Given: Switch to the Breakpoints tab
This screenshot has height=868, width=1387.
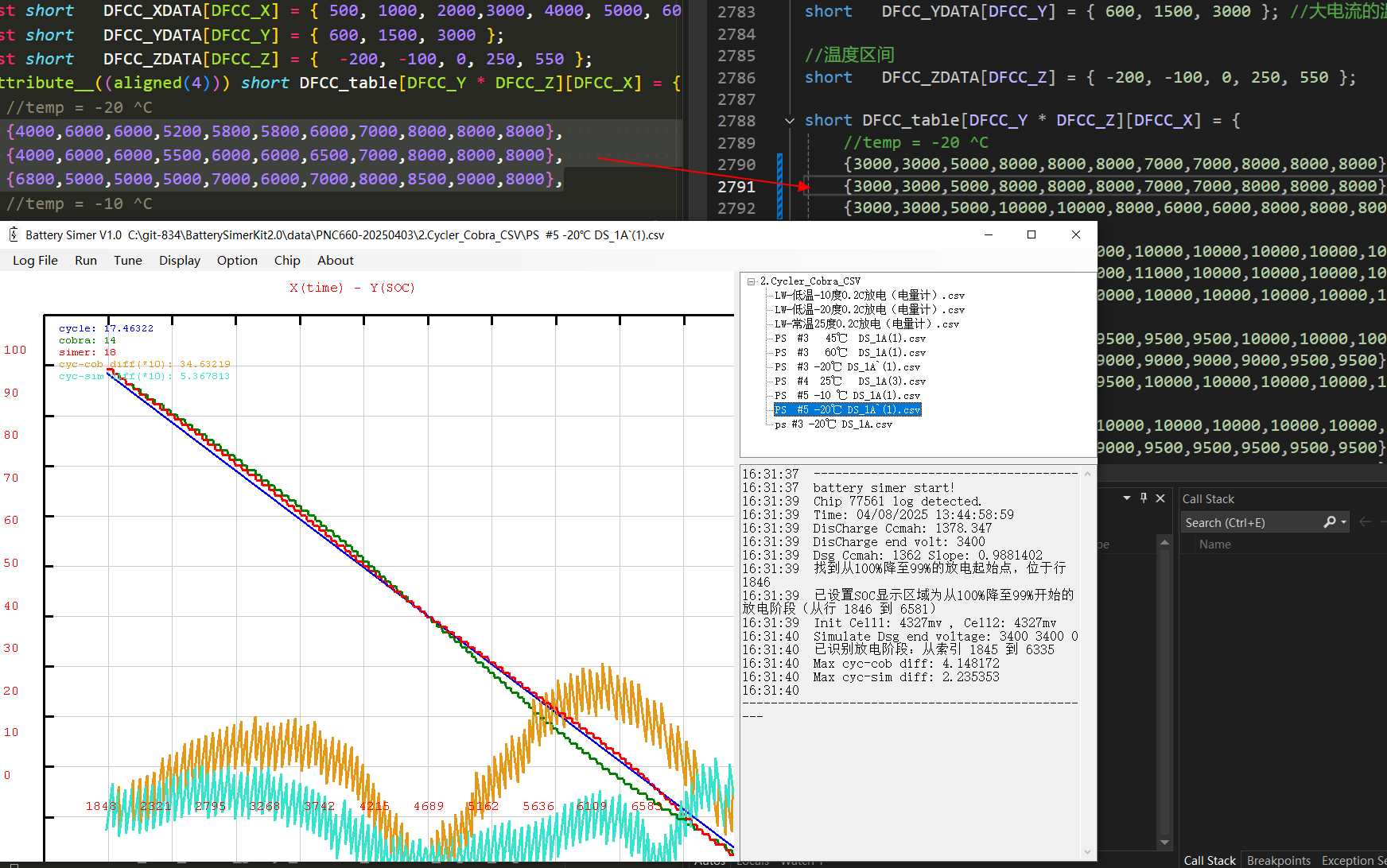Looking at the screenshot, I should pos(1279,860).
